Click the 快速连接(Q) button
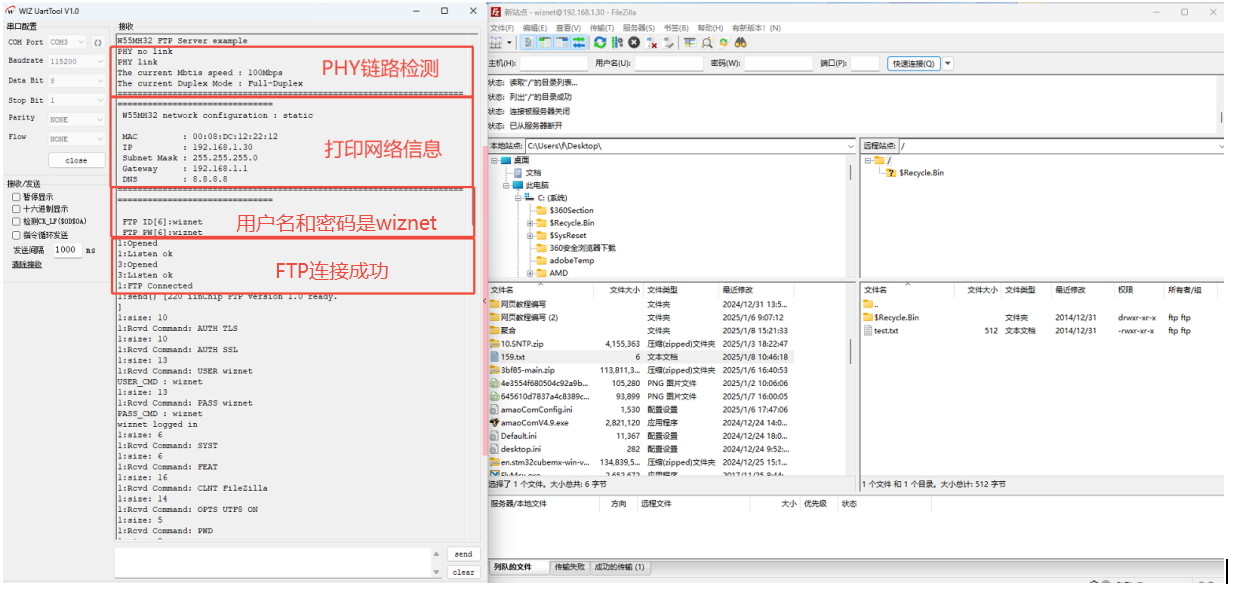Viewport: 1249px width, 598px height. click(914, 63)
